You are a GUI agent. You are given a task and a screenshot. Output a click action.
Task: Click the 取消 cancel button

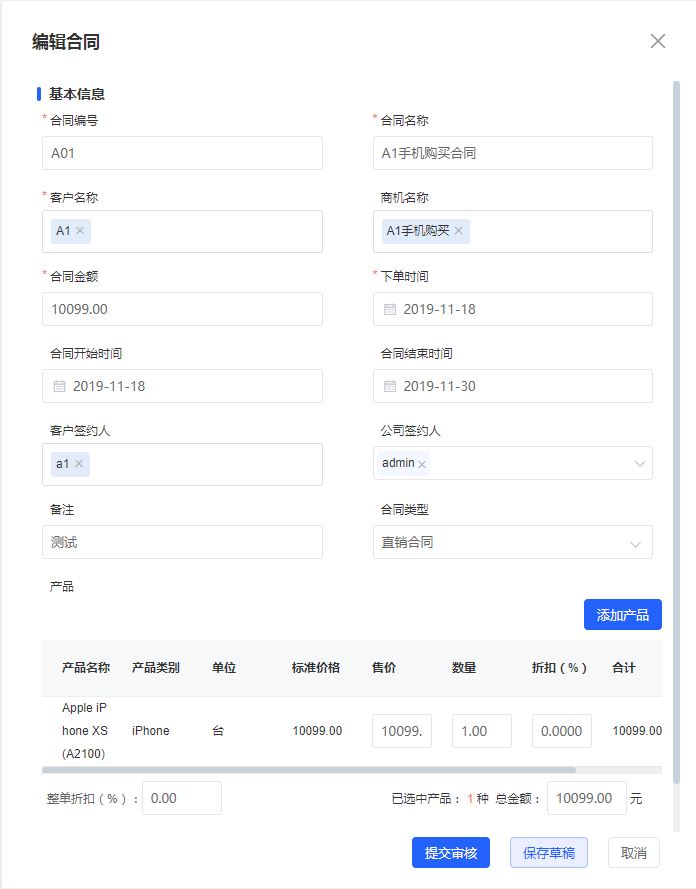(633, 853)
